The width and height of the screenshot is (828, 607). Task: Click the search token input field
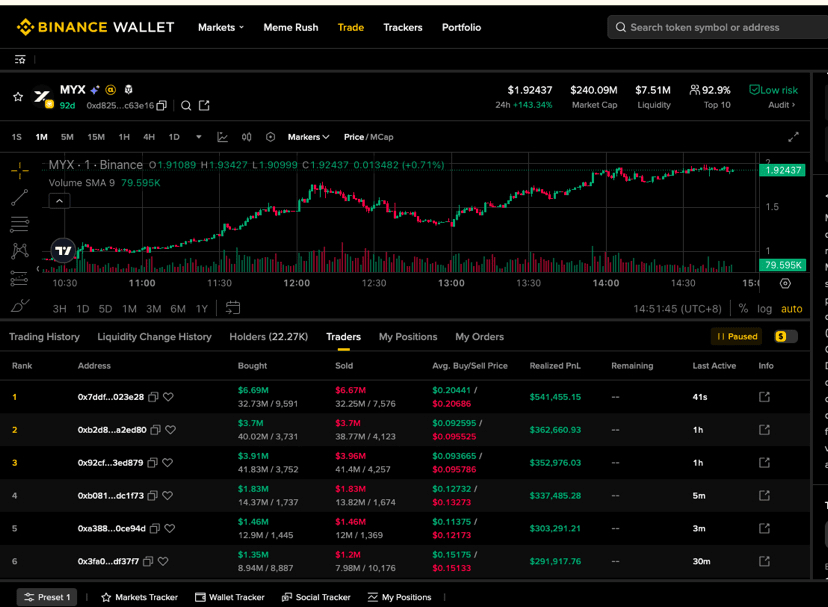tap(718, 27)
